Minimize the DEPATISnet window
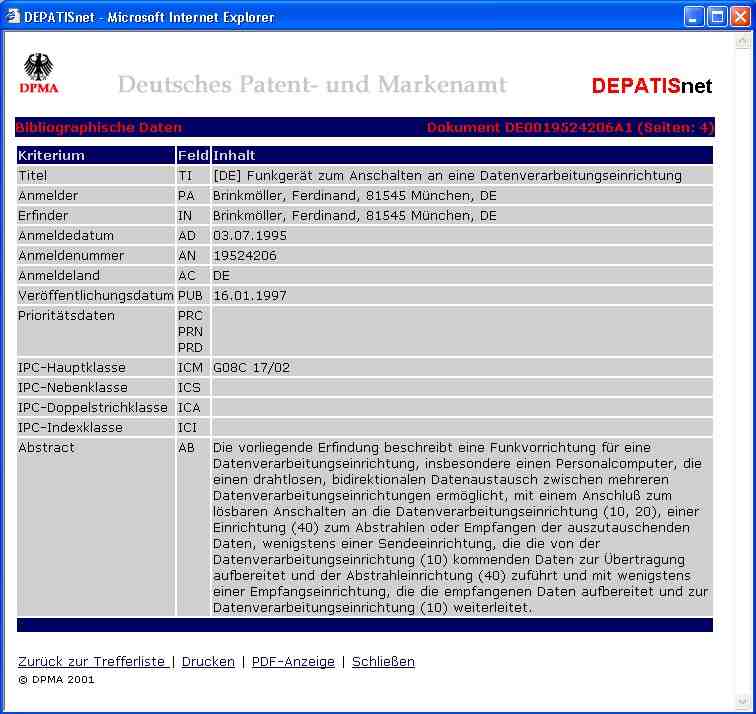The width and height of the screenshot is (756, 714). 694,17
